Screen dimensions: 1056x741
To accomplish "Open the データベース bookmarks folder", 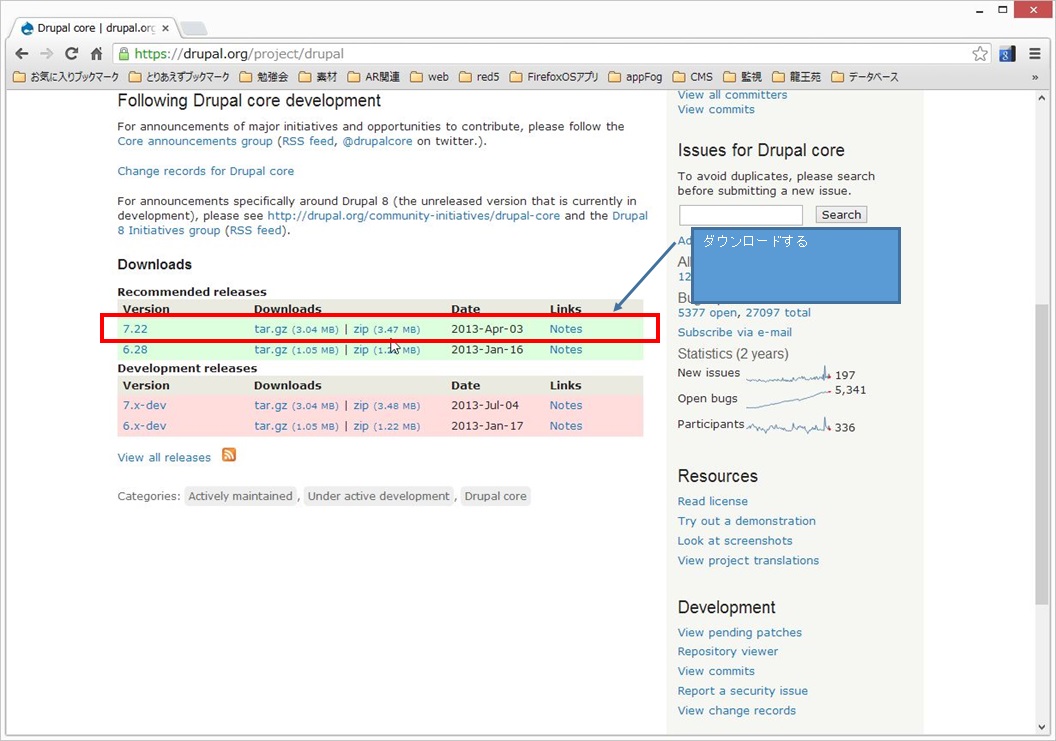I will click(865, 77).
